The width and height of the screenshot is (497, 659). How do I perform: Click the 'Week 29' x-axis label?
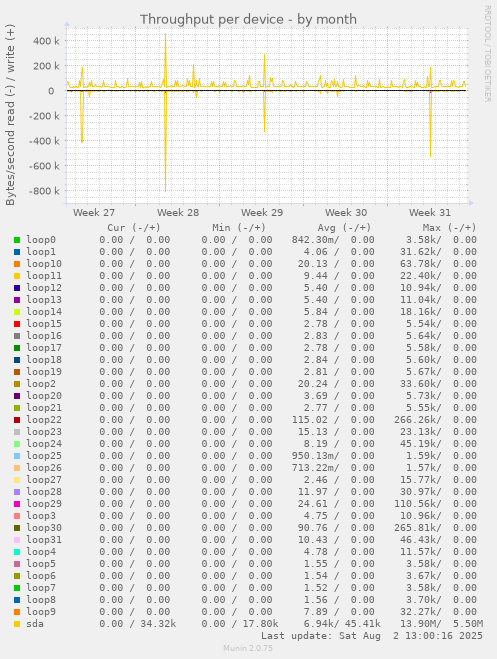262,213
